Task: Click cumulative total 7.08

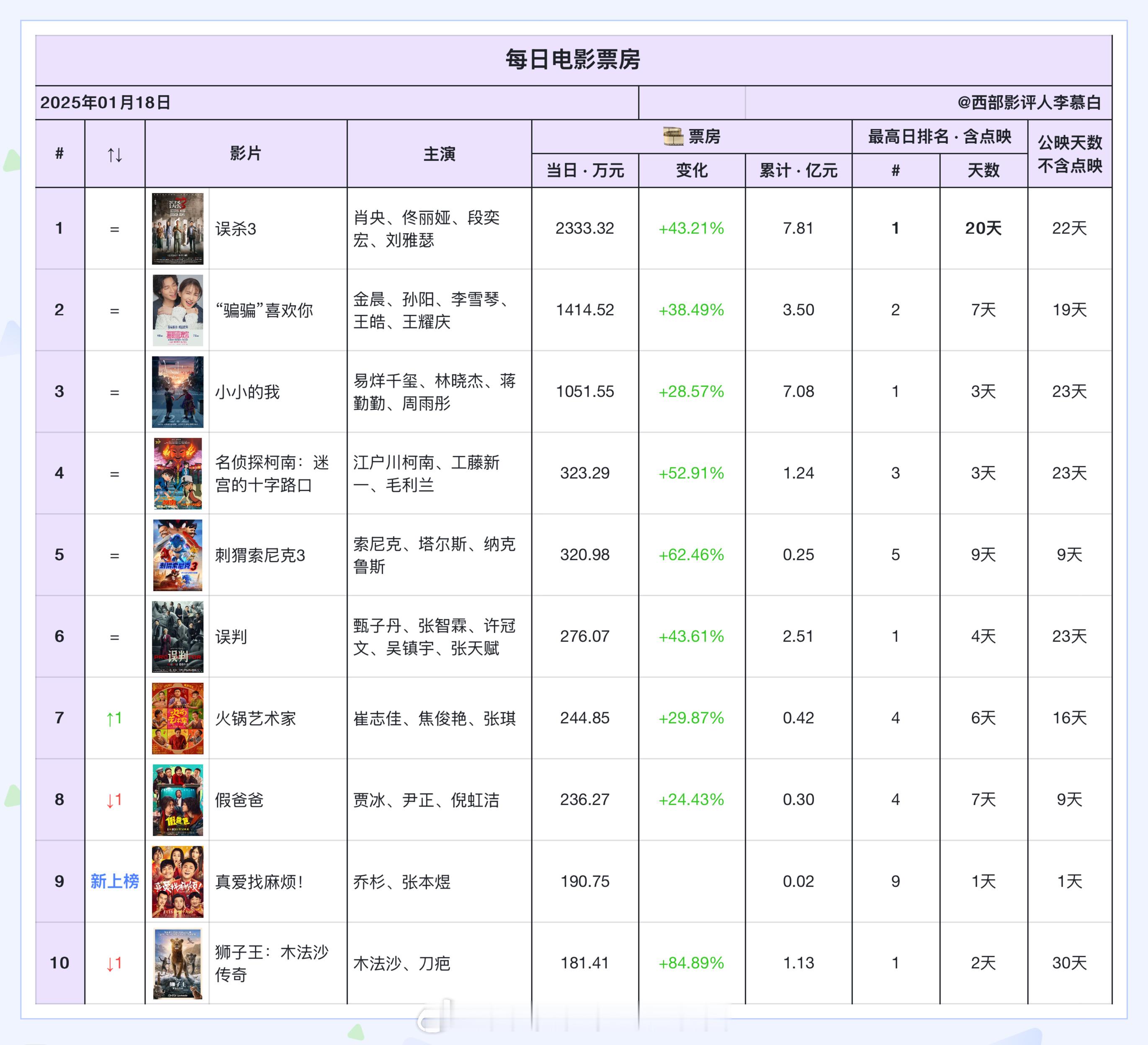Action: (798, 391)
